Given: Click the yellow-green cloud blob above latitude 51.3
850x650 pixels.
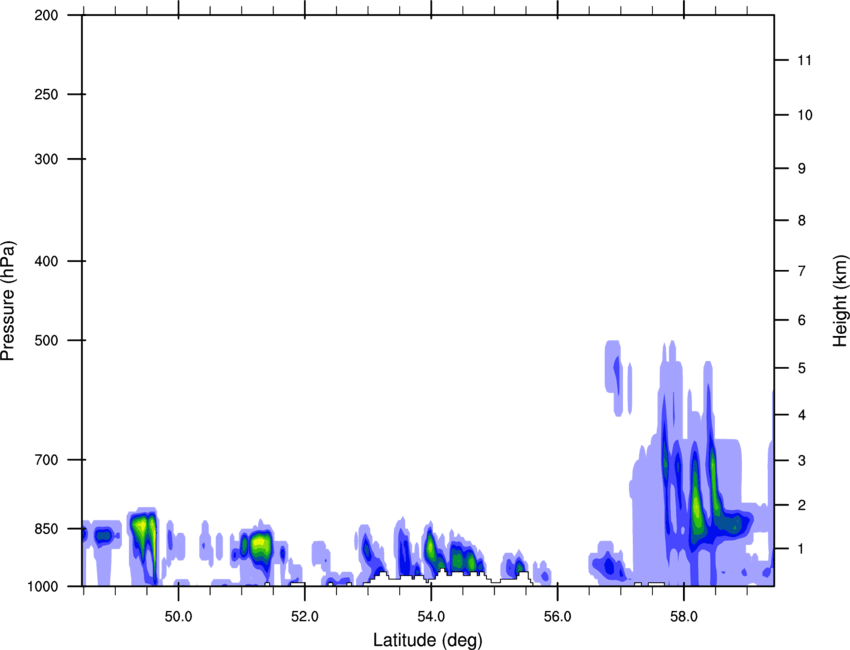Looking at the screenshot, I should pos(261,545).
